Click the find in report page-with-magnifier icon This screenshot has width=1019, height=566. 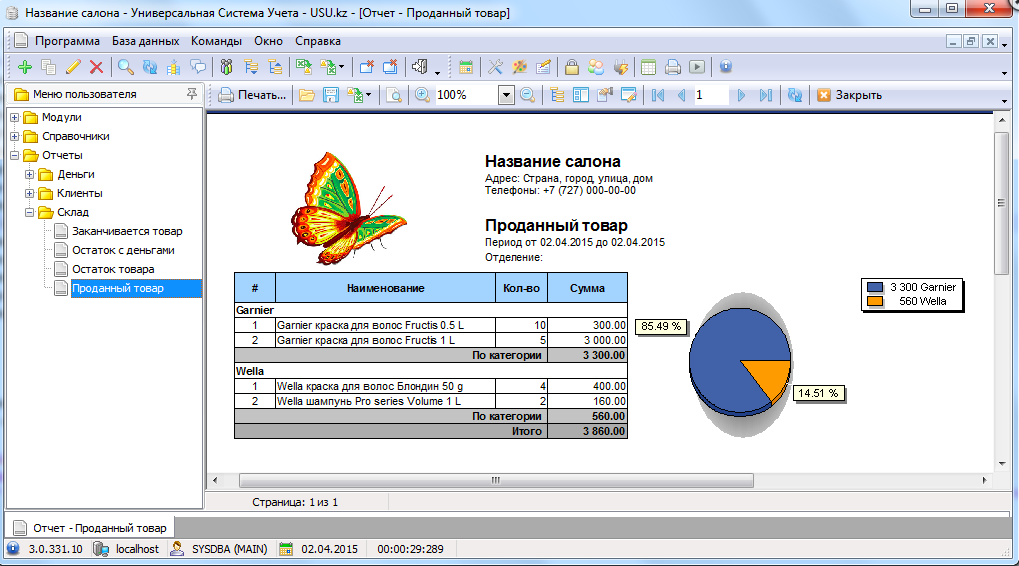click(x=394, y=96)
